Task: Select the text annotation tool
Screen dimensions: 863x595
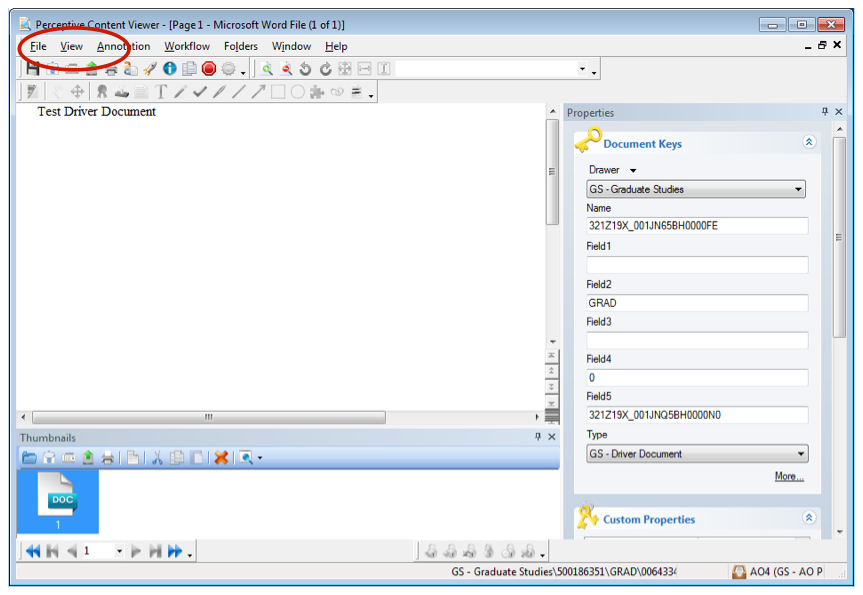Action: click(161, 92)
